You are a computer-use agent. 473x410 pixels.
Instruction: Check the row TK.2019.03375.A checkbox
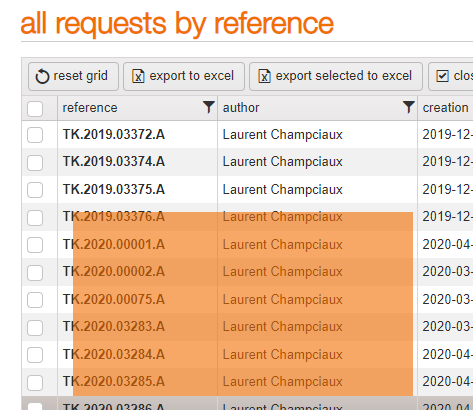tap(35, 190)
